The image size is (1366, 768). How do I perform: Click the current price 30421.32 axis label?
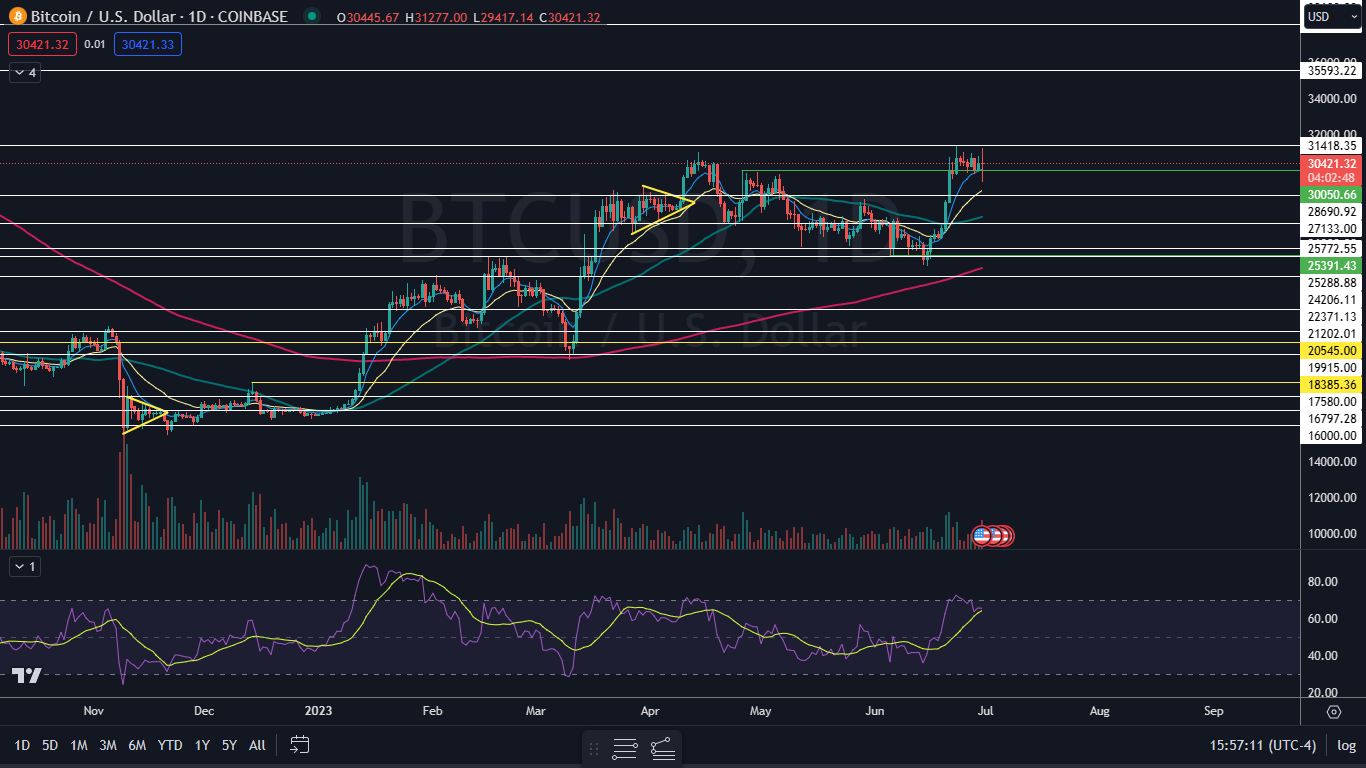tap(1332, 164)
